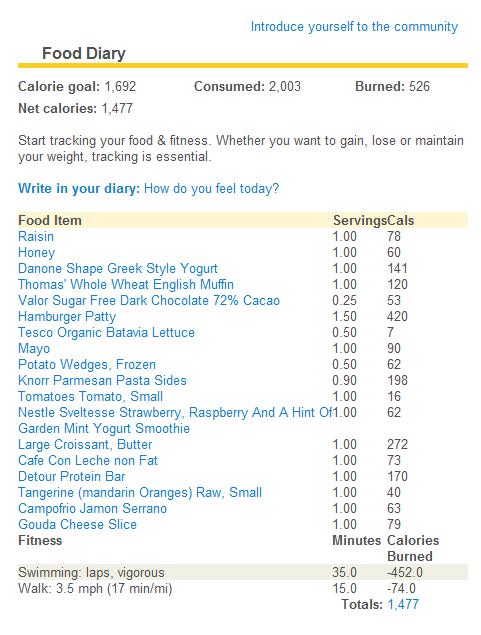Select Knorr Parmesan Pasta Sides
Viewport: 481px width, 635px height.
point(102,381)
